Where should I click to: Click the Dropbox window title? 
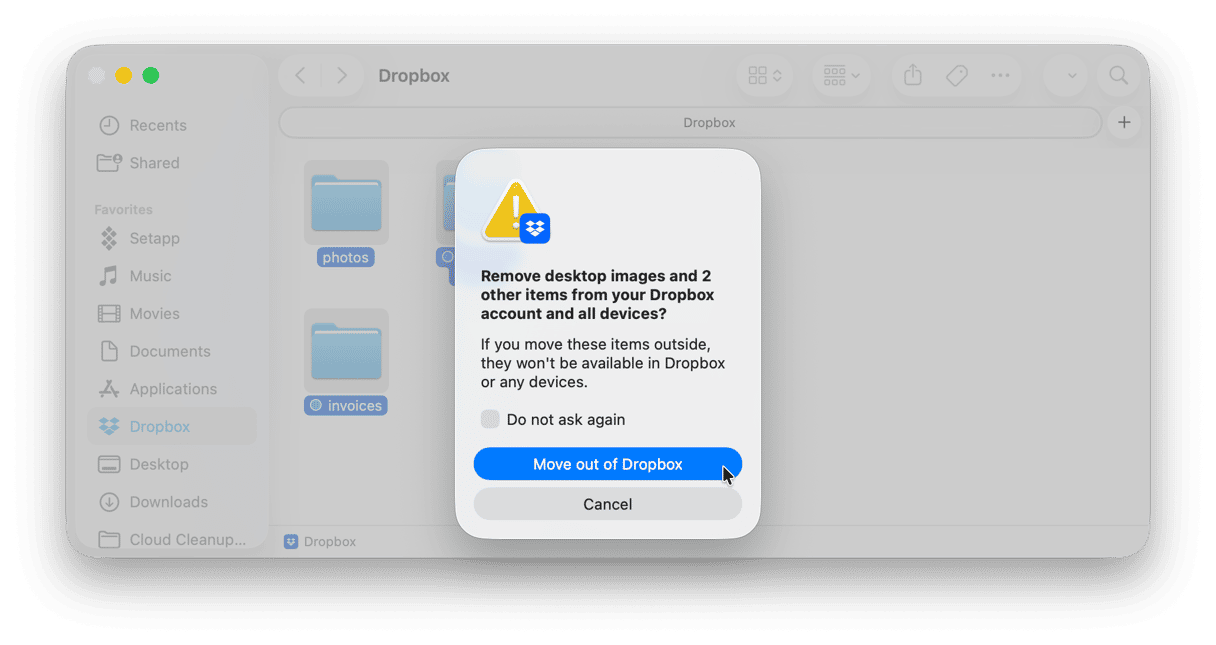(414, 76)
